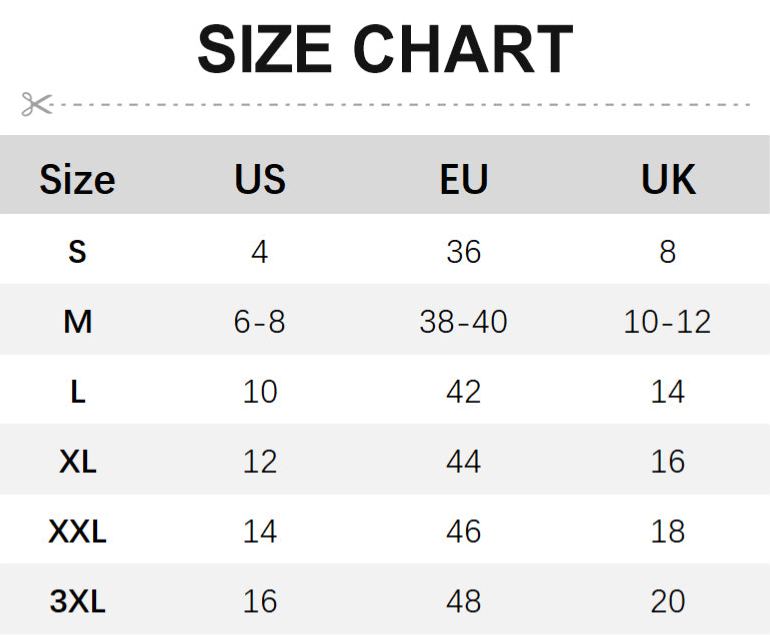770x635 pixels.
Task: Click US value 6-8 for size M
Action: point(260,321)
